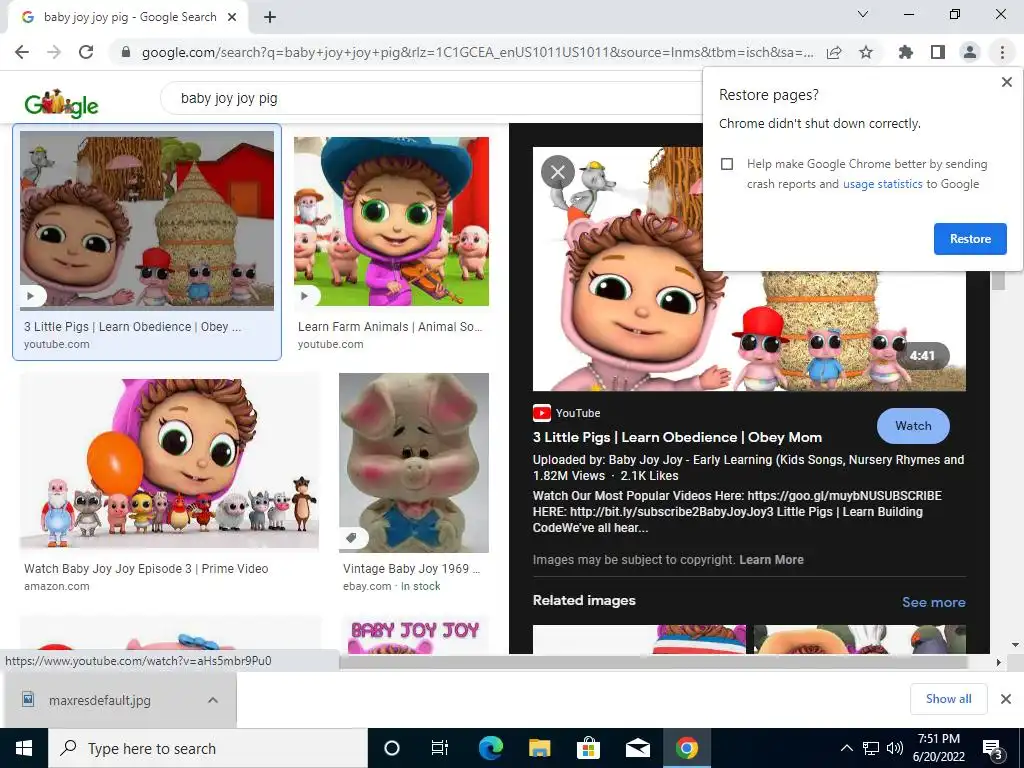Click the play badge on 3 Little Pigs thumbnail
The image size is (1024, 768).
pos(31,296)
